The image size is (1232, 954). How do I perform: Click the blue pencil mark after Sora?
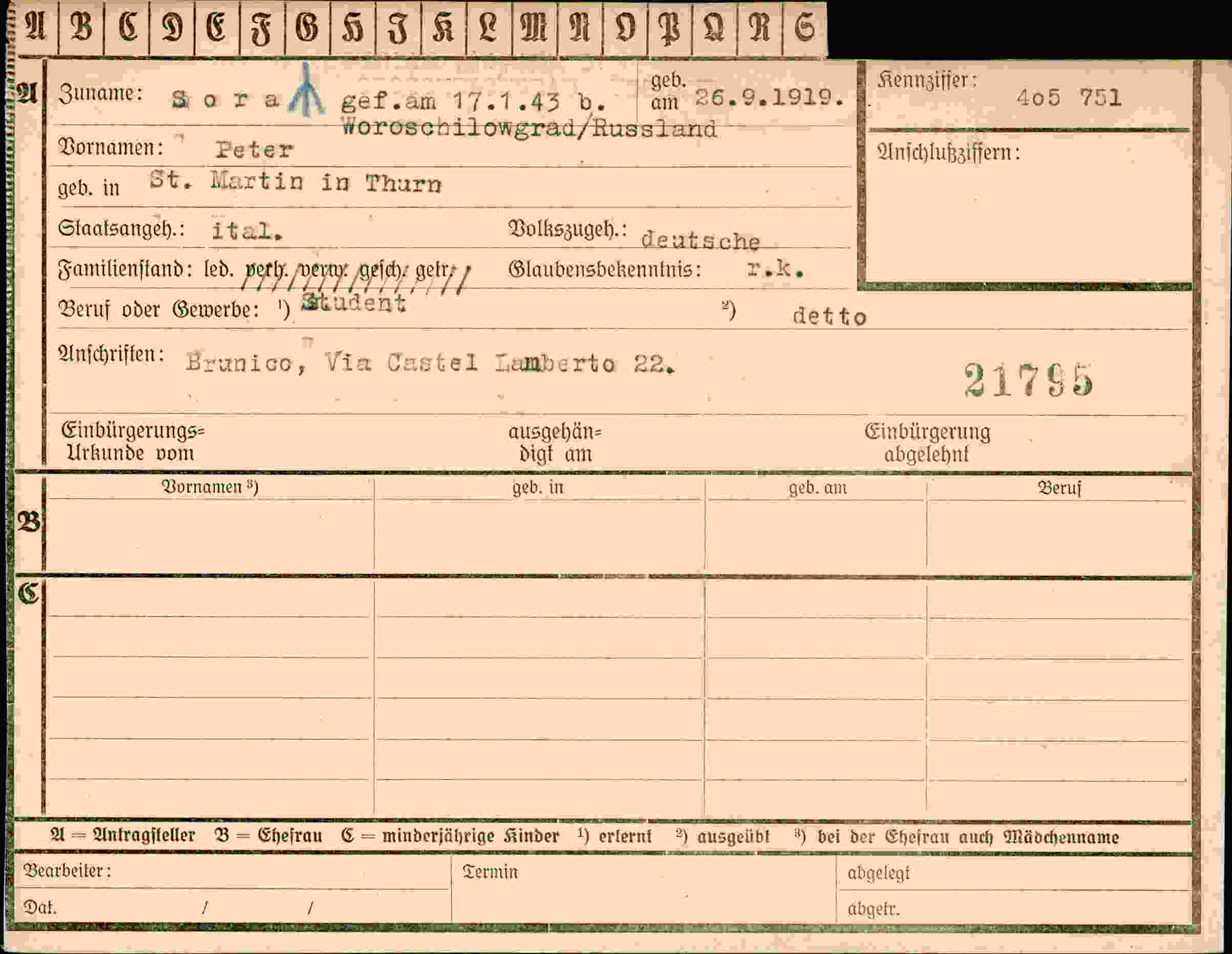[x=306, y=90]
